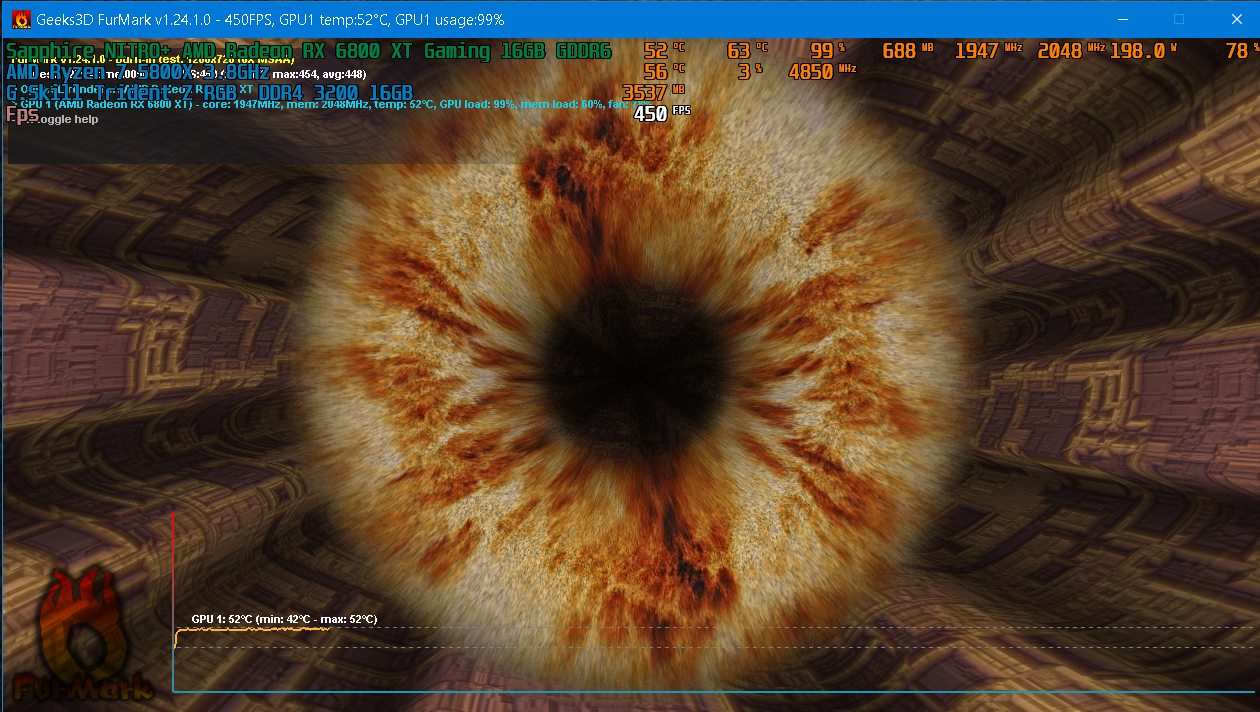Click the "450 FPS" overlay counter
The image size is (1260, 712).
662,113
